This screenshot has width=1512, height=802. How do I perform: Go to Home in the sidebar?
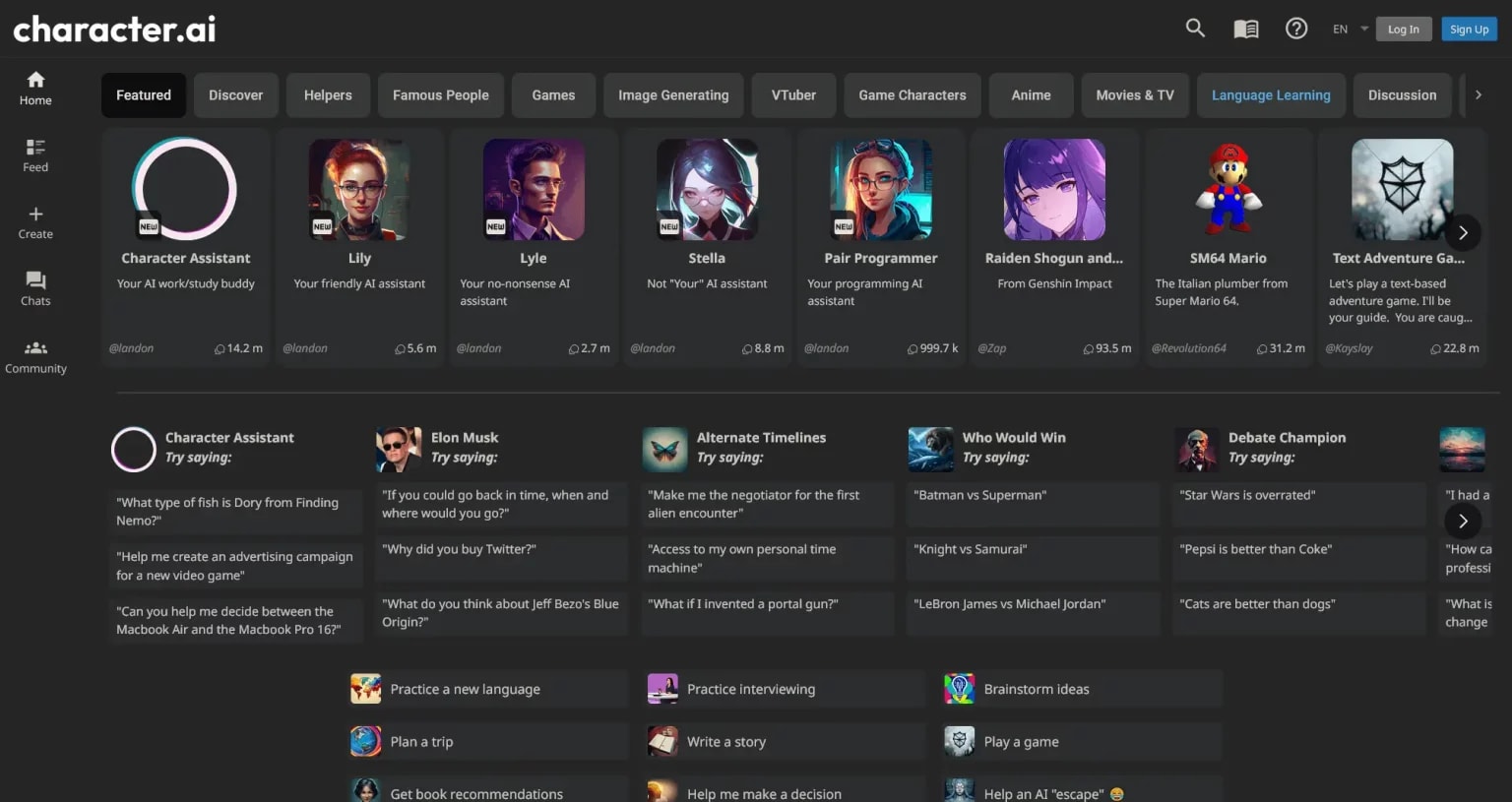(x=35, y=89)
